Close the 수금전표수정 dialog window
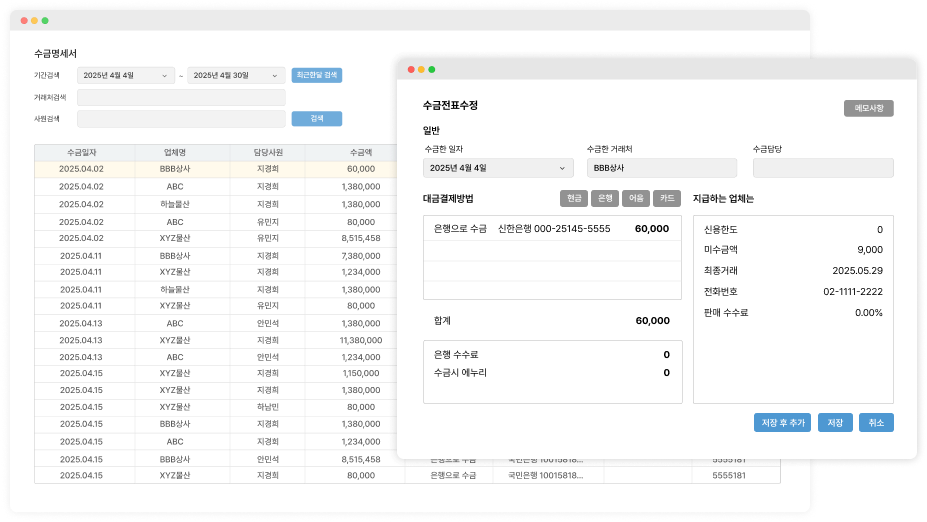Screen dimensions: 927x522 click(410, 69)
